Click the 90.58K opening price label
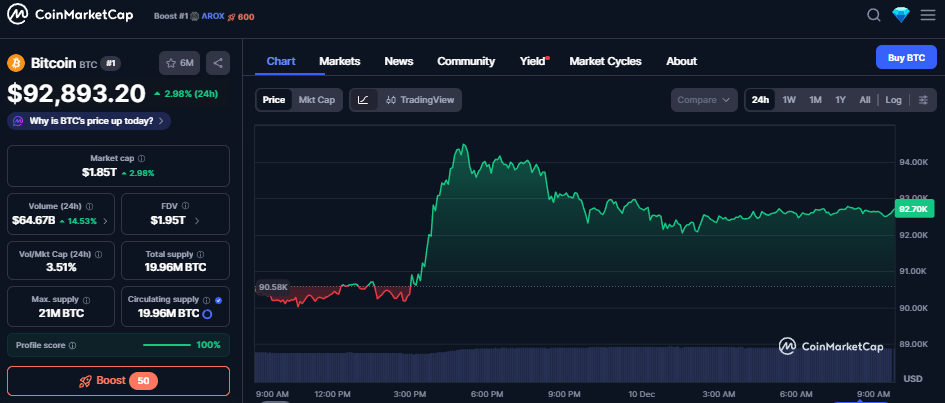The height and width of the screenshot is (403, 945). point(273,287)
